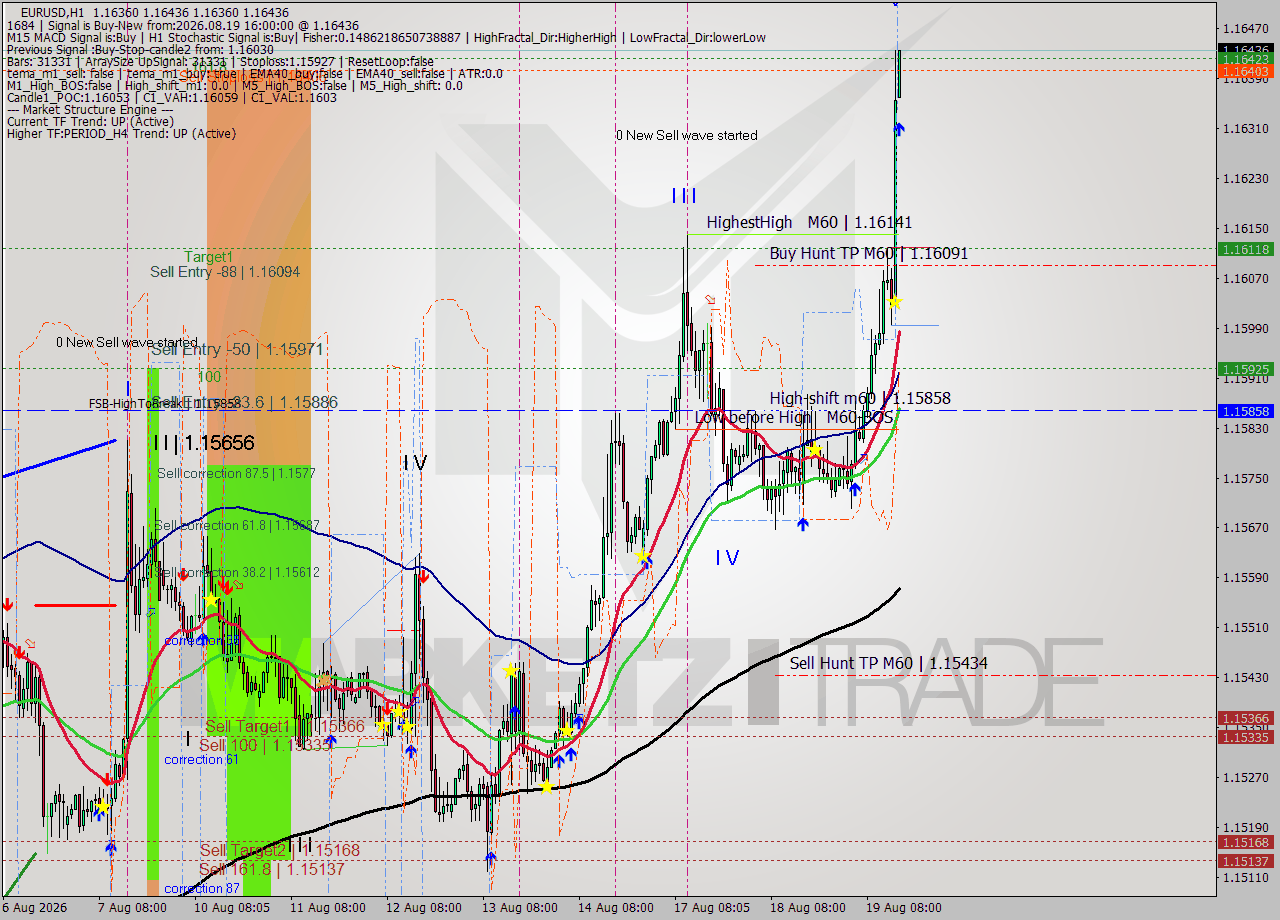Select the red 1.15335 price tag
The height and width of the screenshot is (920, 1280).
pyautogui.click(x=1244, y=737)
